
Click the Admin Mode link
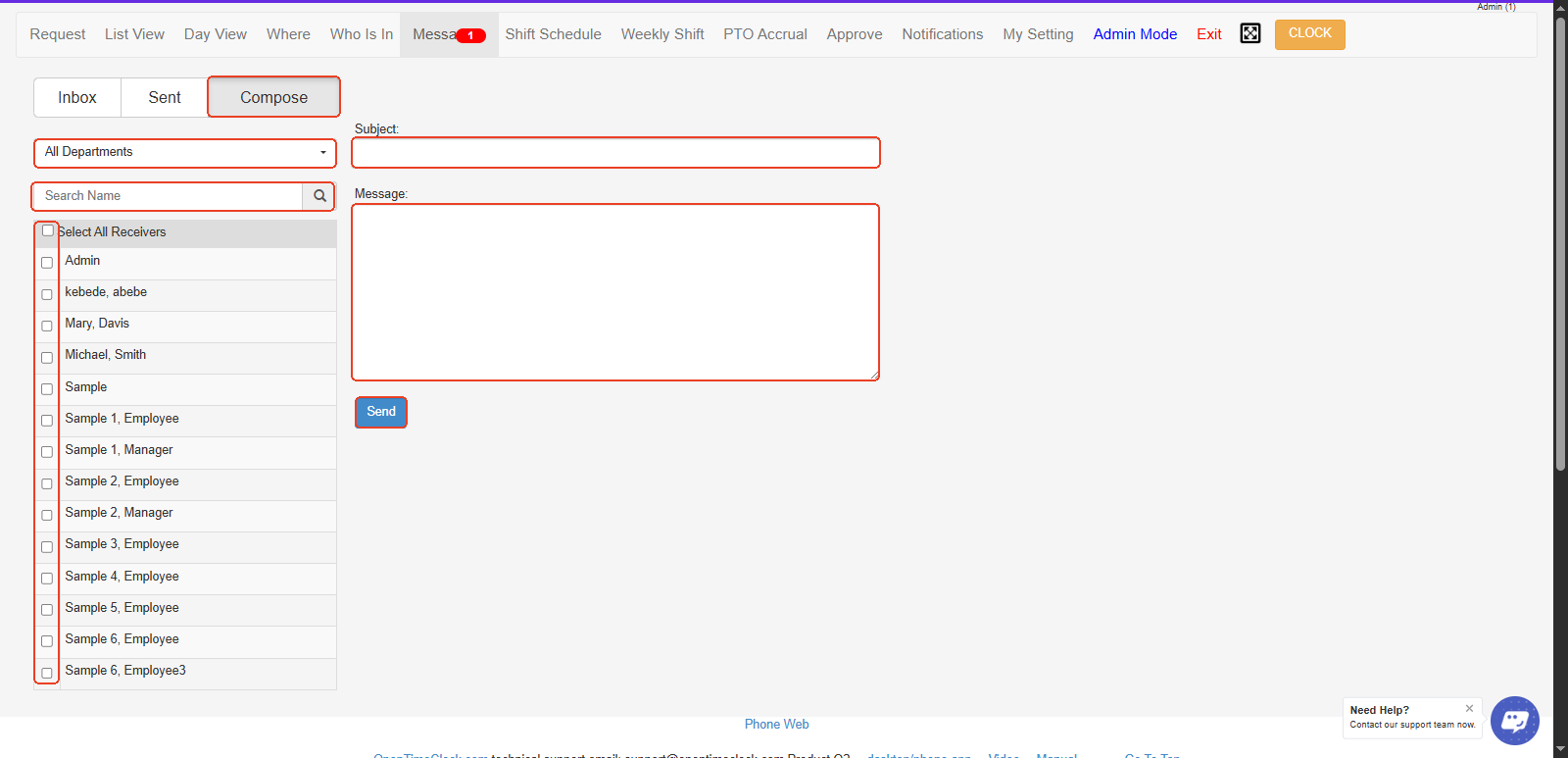pyautogui.click(x=1135, y=34)
